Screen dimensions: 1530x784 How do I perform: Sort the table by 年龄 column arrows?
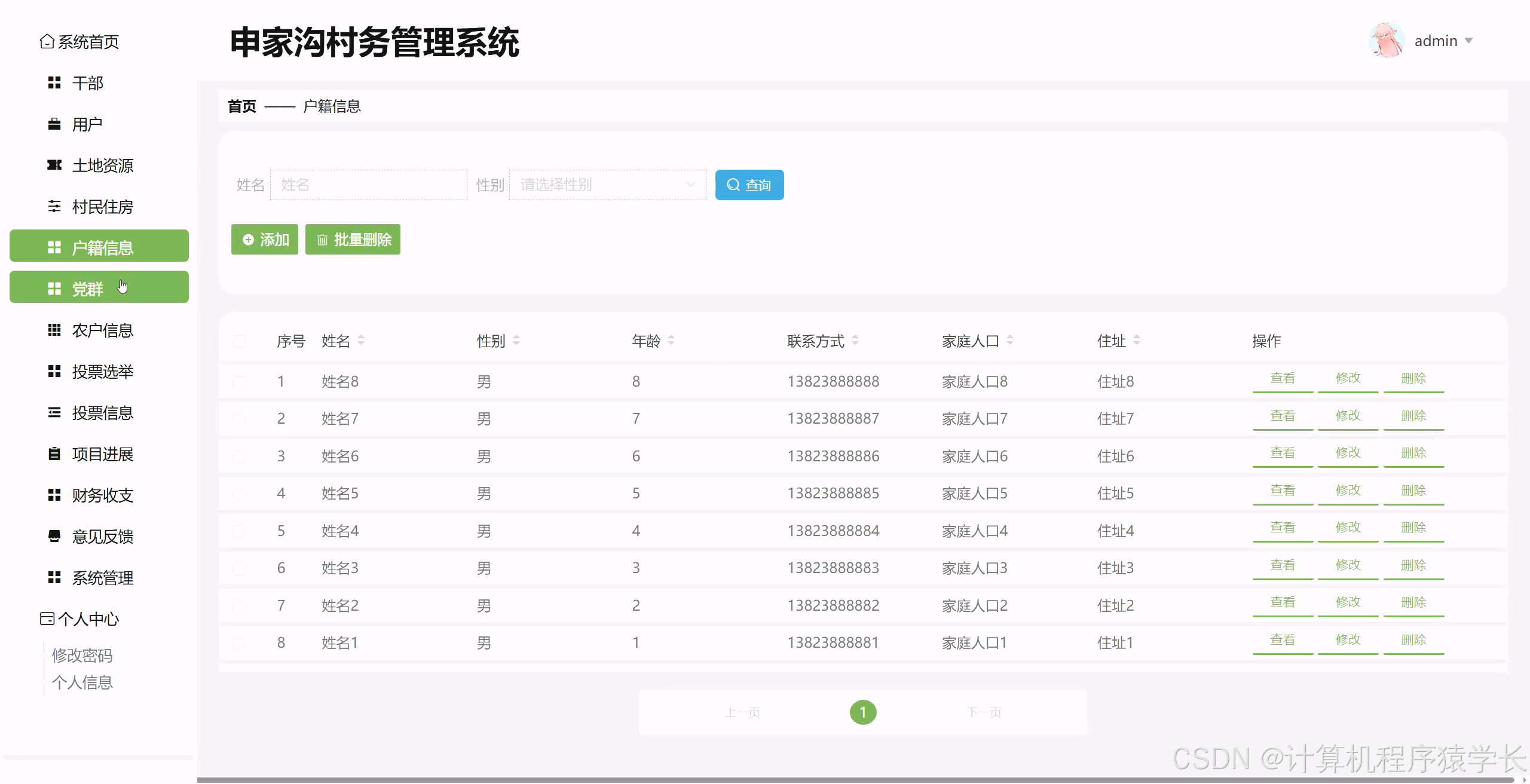[x=671, y=341]
